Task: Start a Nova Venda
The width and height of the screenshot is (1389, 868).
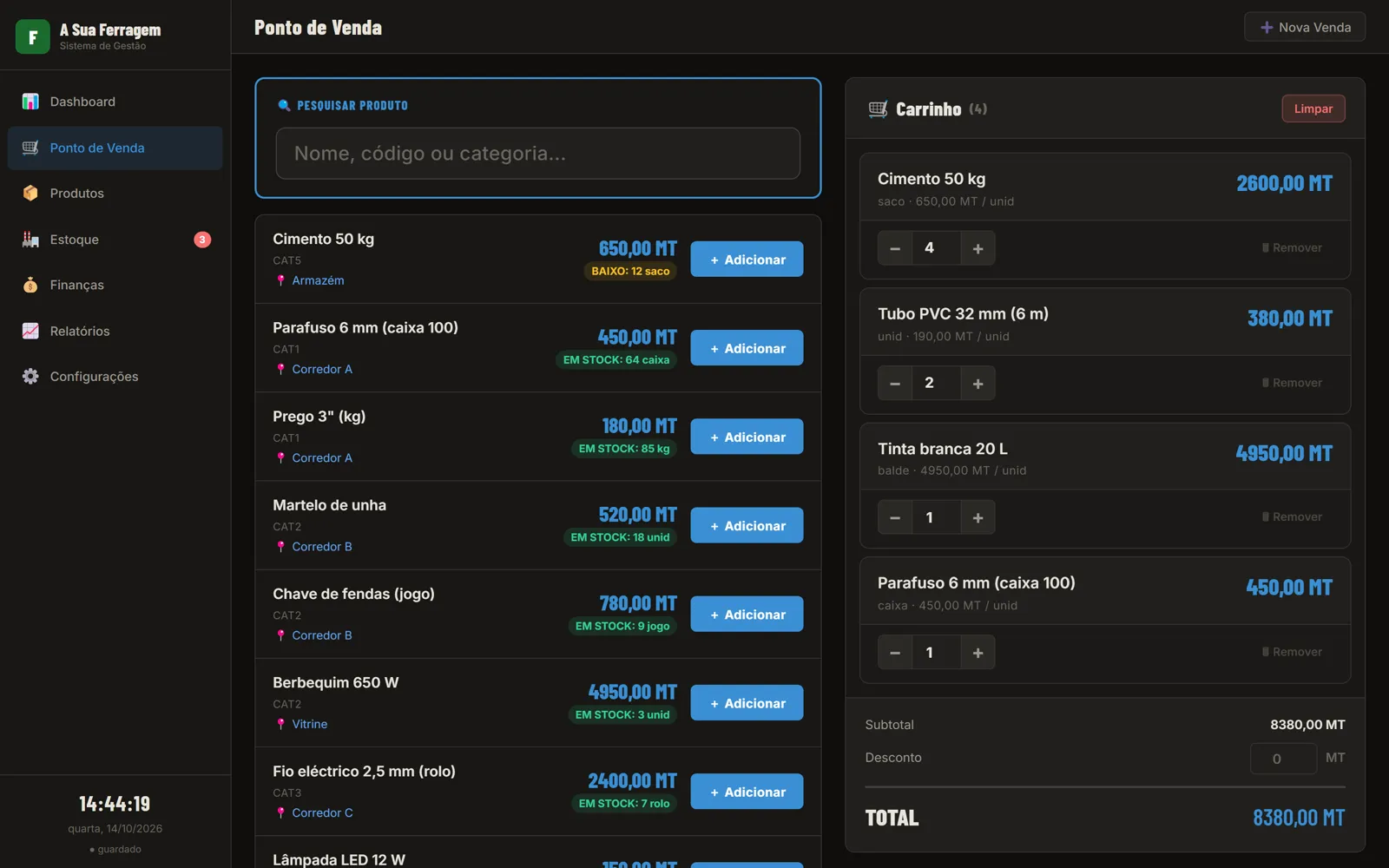Action: coord(1305,27)
